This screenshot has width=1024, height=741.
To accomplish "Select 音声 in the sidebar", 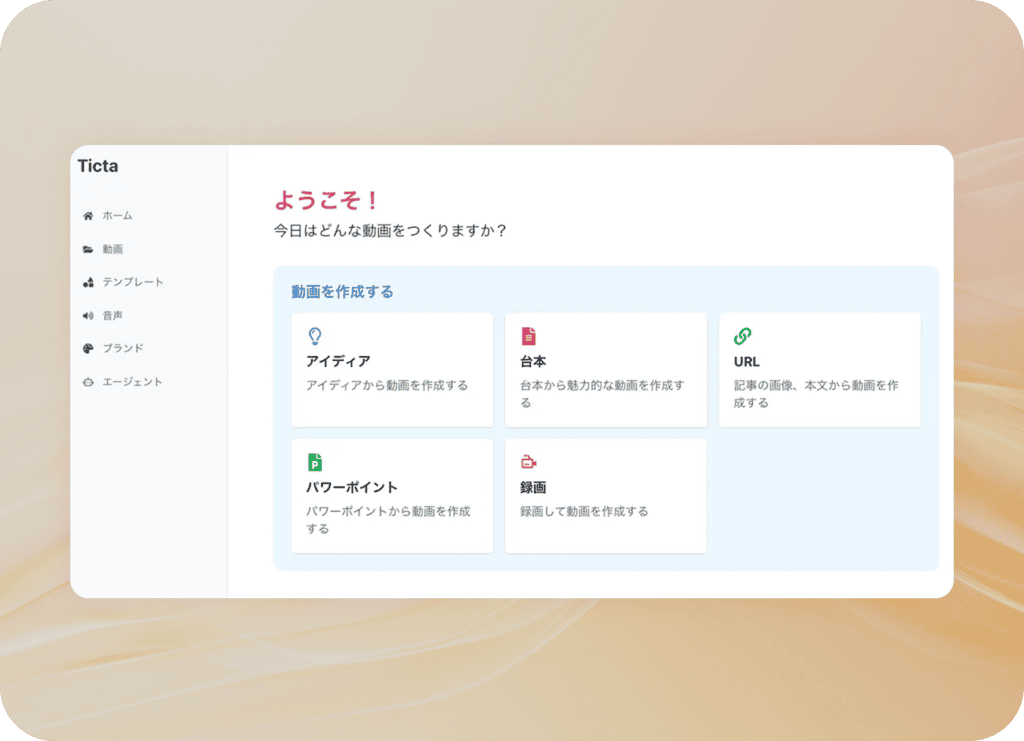I will (112, 316).
